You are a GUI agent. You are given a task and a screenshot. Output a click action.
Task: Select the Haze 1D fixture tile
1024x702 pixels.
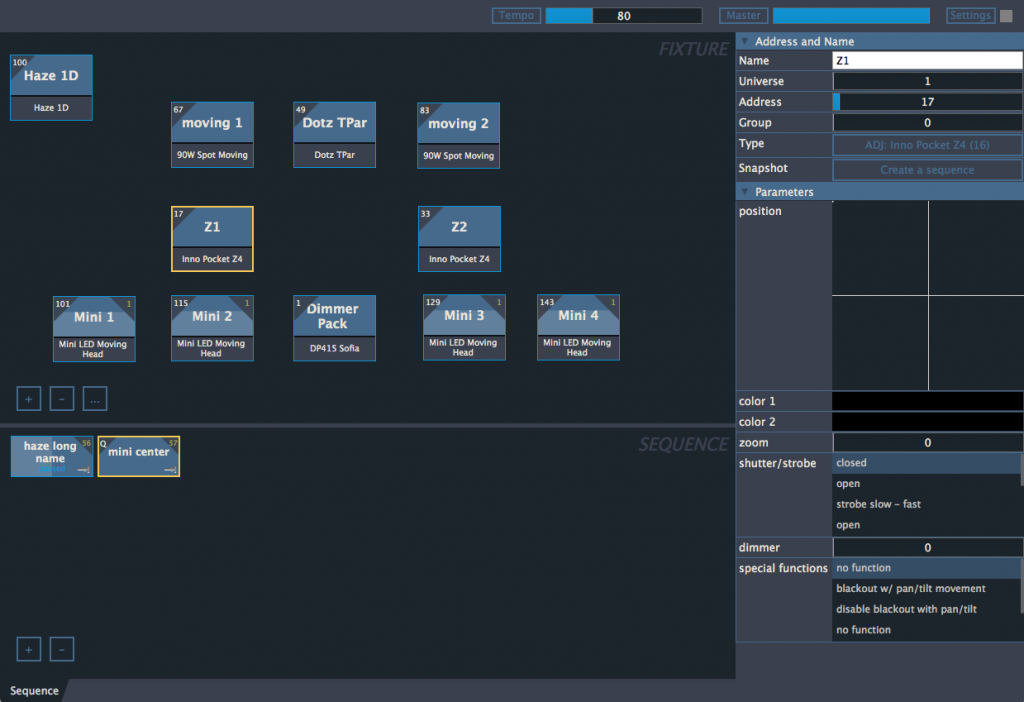click(x=51, y=87)
